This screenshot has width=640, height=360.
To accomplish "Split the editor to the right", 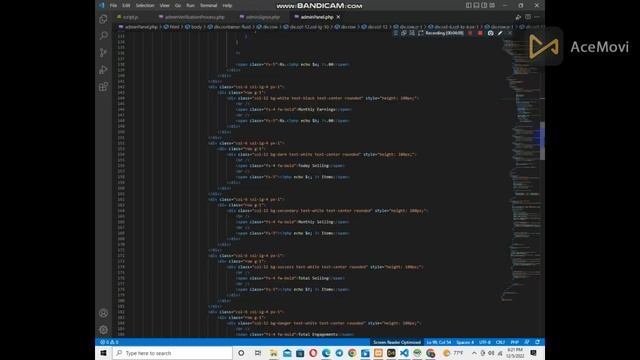I will click(x=528, y=17).
